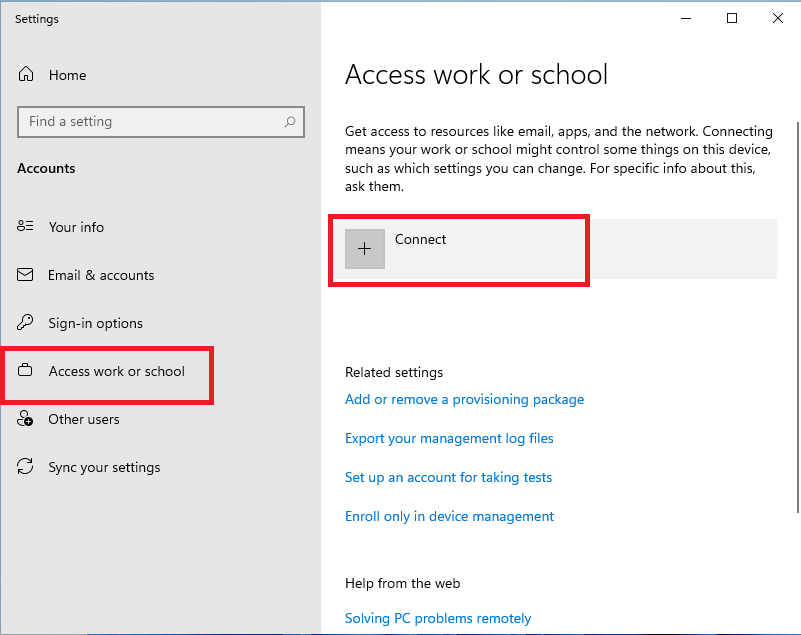Open Add or remove a provisioning package
Image resolution: width=801 pixels, height=635 pixels.
click(464, 399)
